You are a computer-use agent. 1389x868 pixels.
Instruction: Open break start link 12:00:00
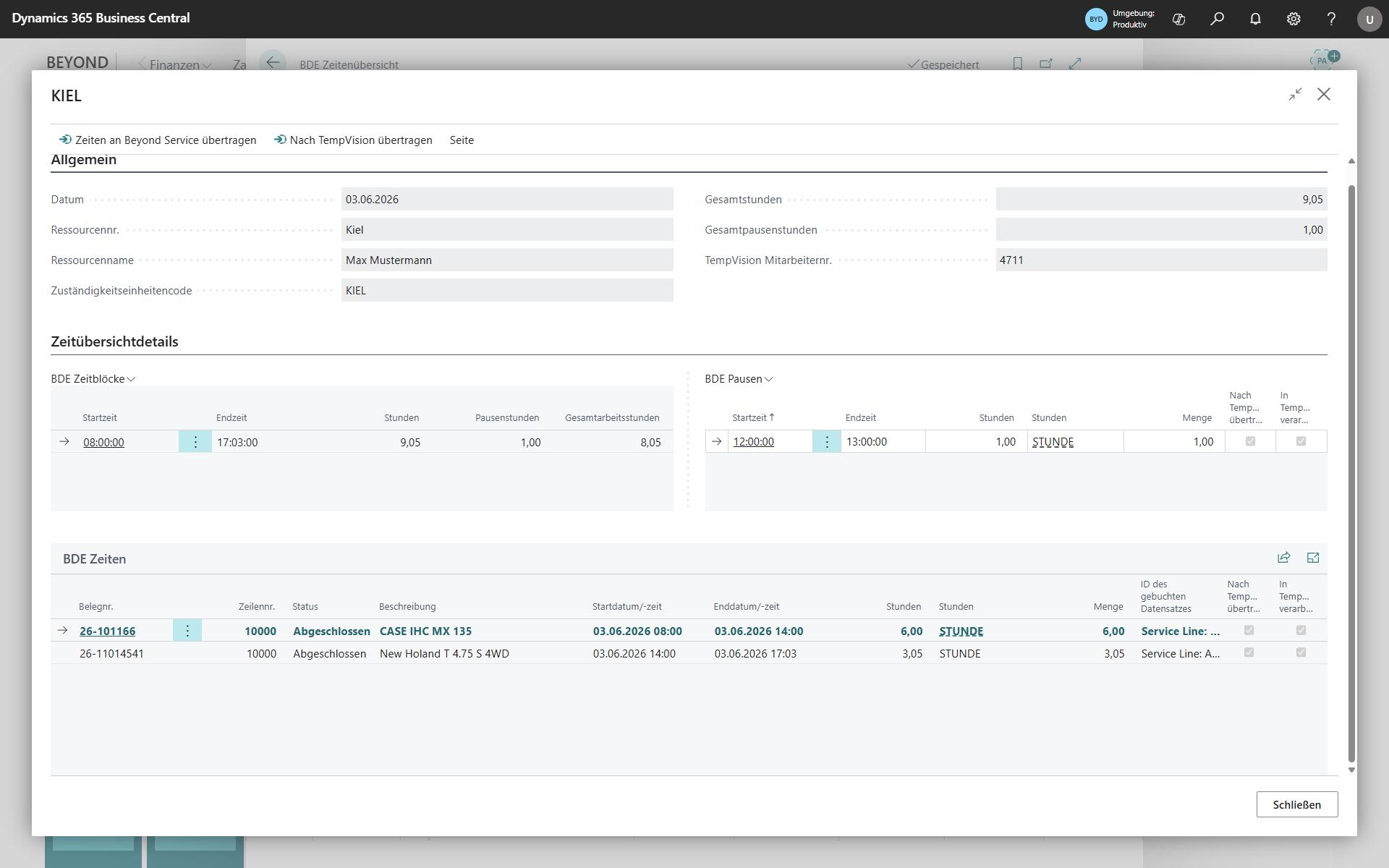[x=753, y=441]
